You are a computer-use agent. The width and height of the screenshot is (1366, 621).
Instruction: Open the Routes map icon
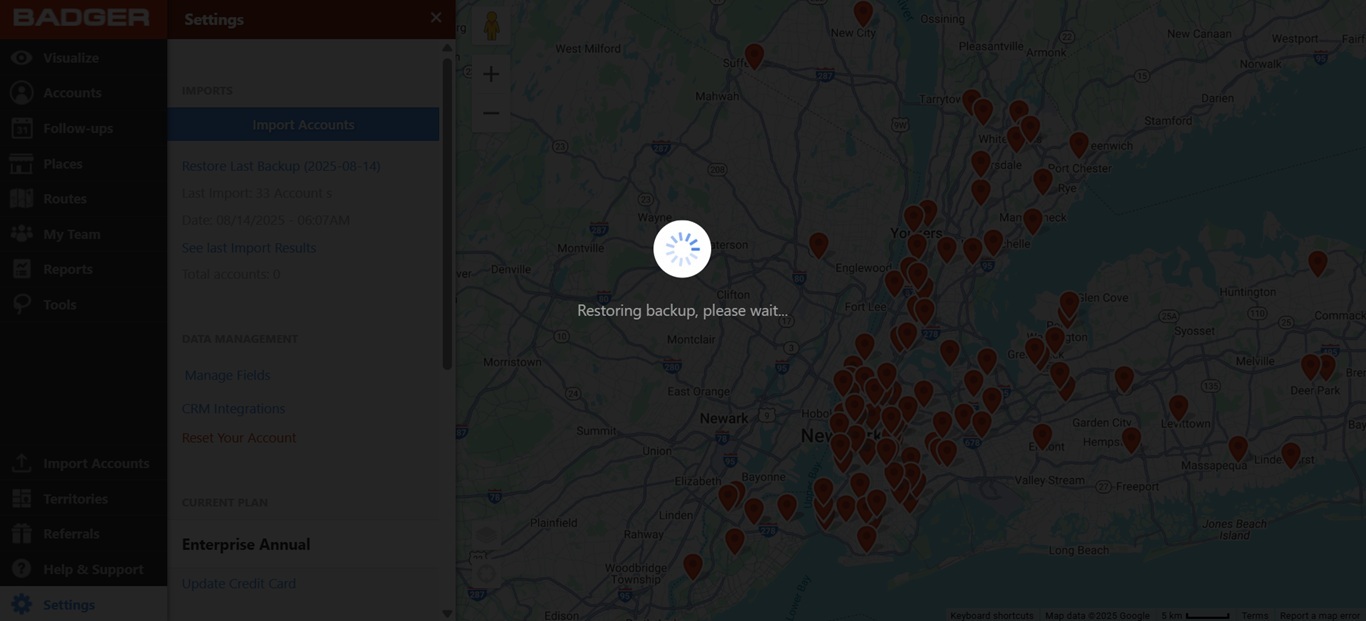(21, 198)
